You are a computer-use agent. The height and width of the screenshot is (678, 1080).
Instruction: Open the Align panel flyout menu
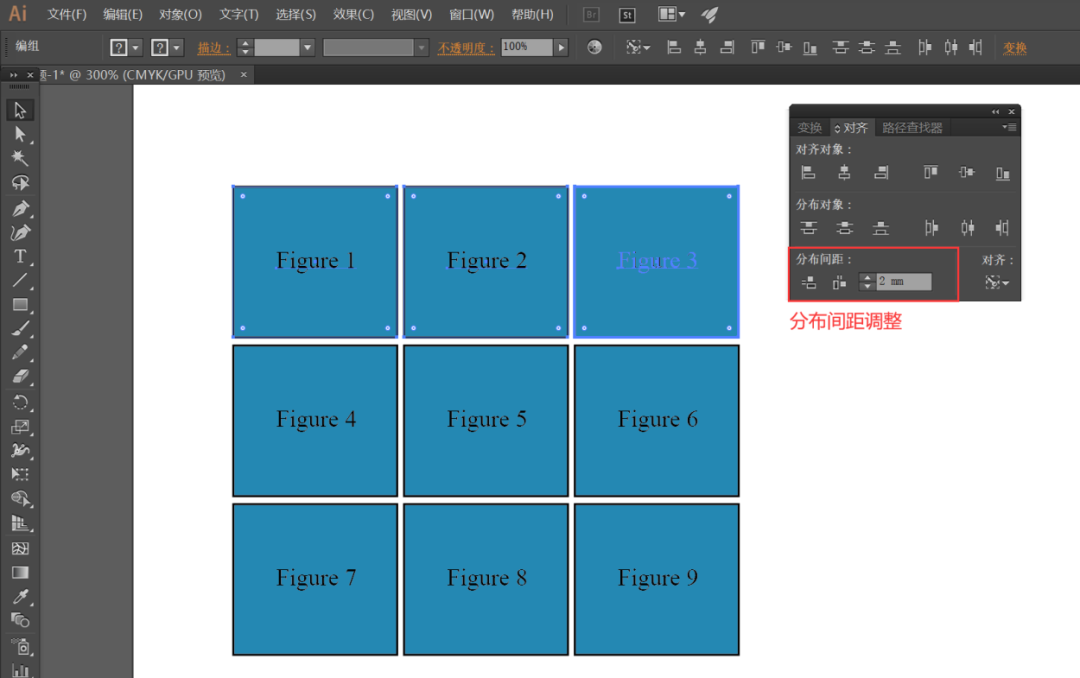tap(1009, 127)
